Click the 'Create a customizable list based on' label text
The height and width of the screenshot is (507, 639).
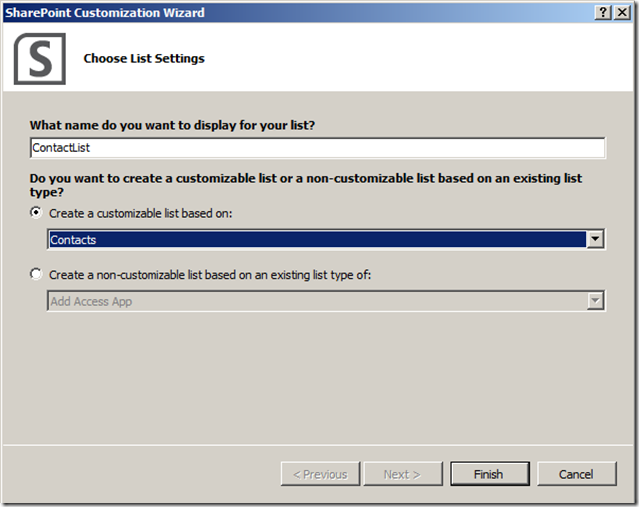[142, 213]
